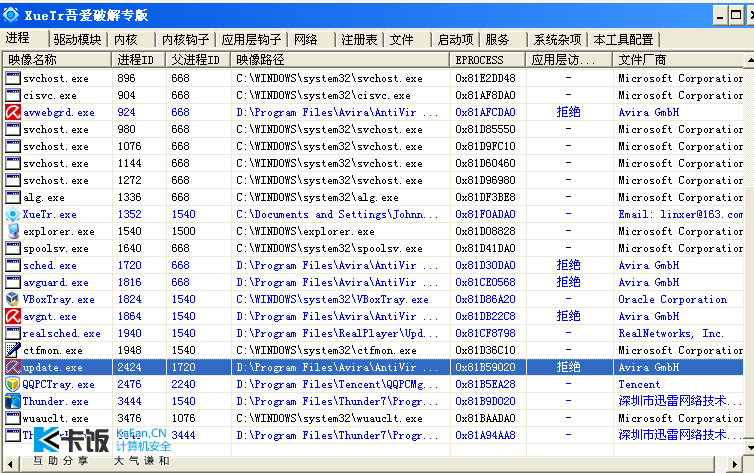Click the sched.exe window icon
The height and width of the screenshot is (473, 754).
pyautogui.click(x=13, y=265)
